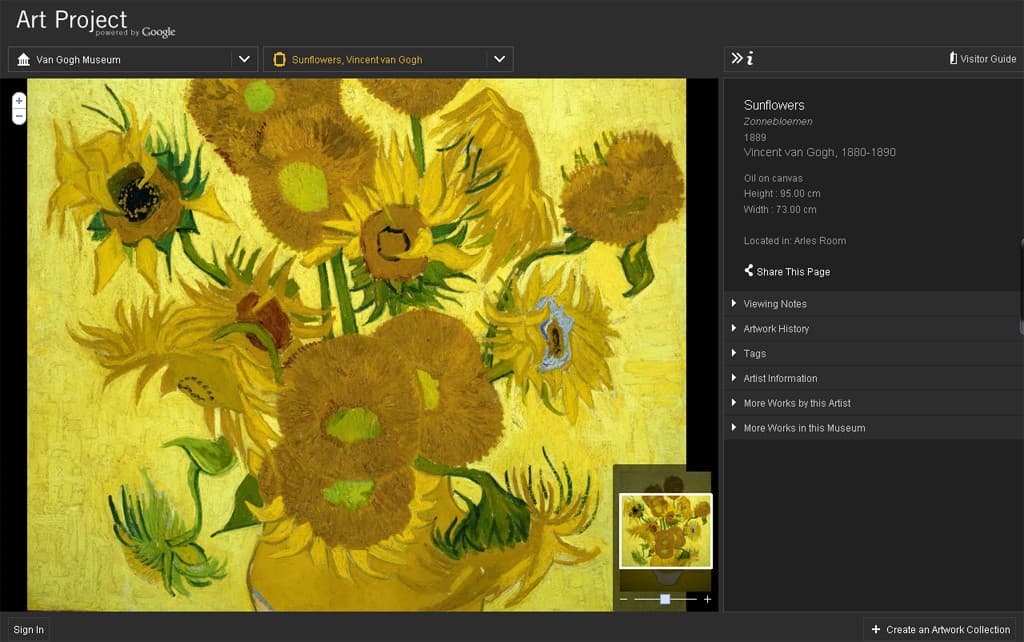Screen dimensions: 1024x642
Task: Click the Sunflowers navigator thumbnail
Action: click(x=665, y=531)
